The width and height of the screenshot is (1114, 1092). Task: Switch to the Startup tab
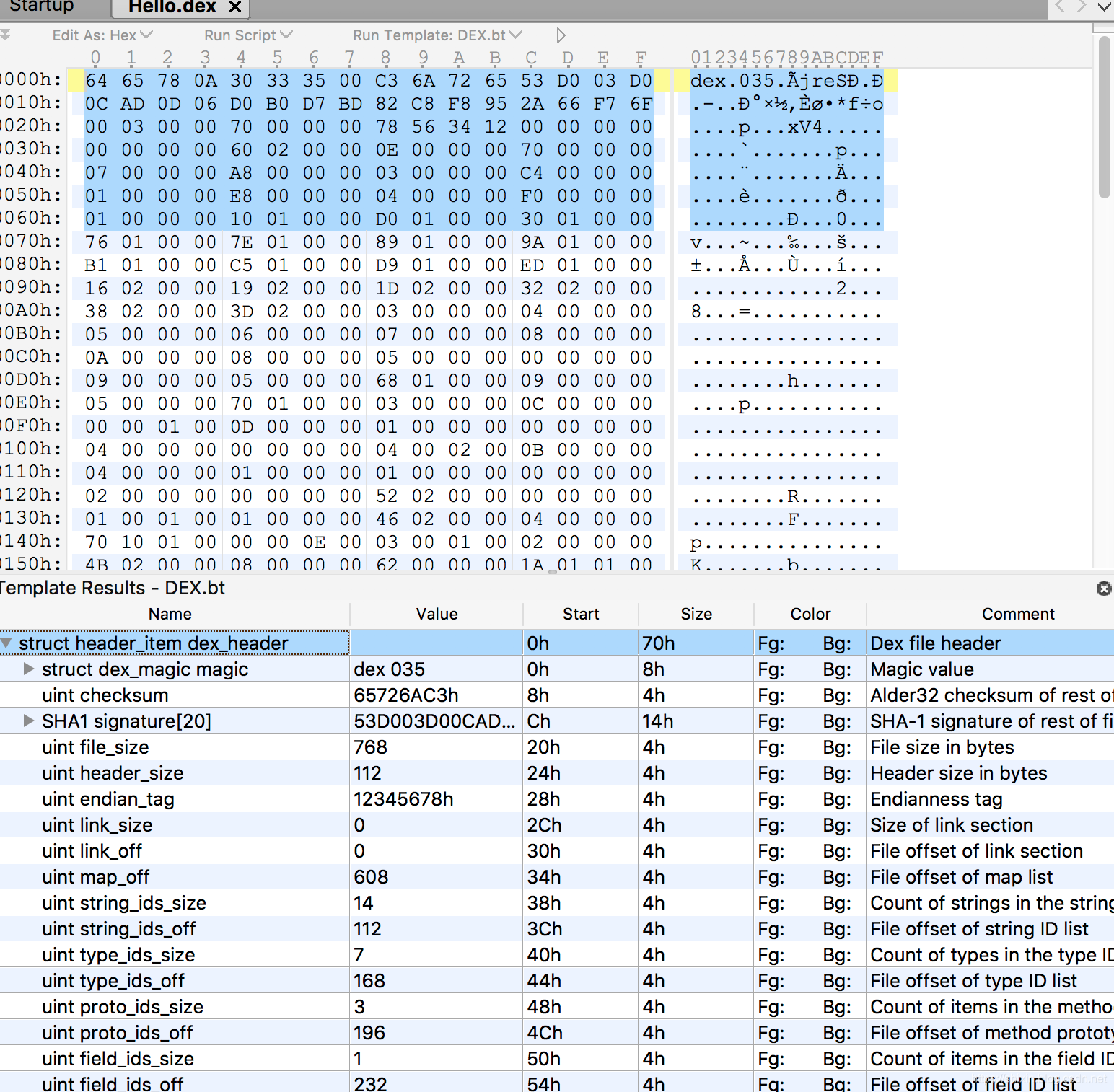click(x=41, y=6)
